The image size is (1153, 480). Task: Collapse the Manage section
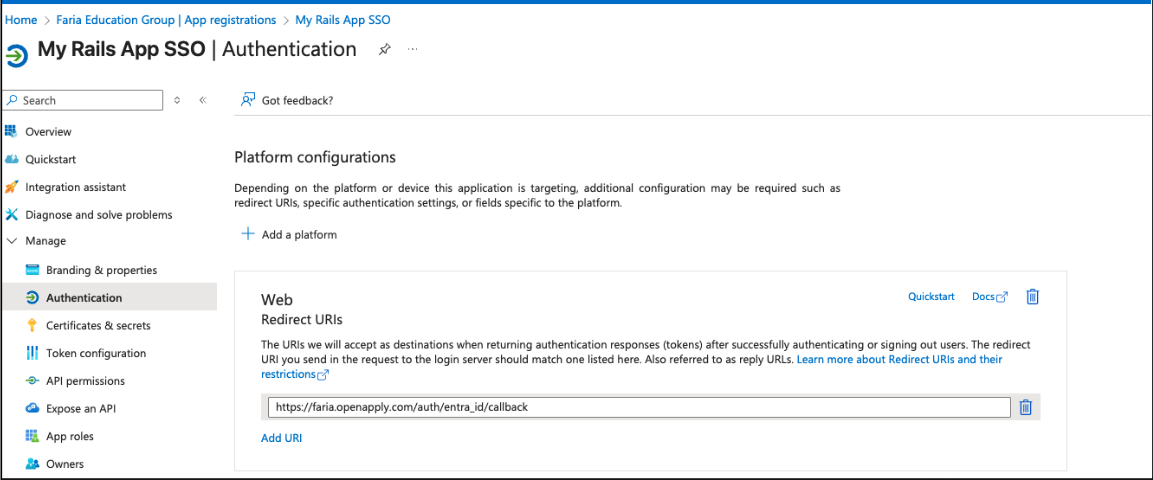pyautogui.click(x=12, y=241)
